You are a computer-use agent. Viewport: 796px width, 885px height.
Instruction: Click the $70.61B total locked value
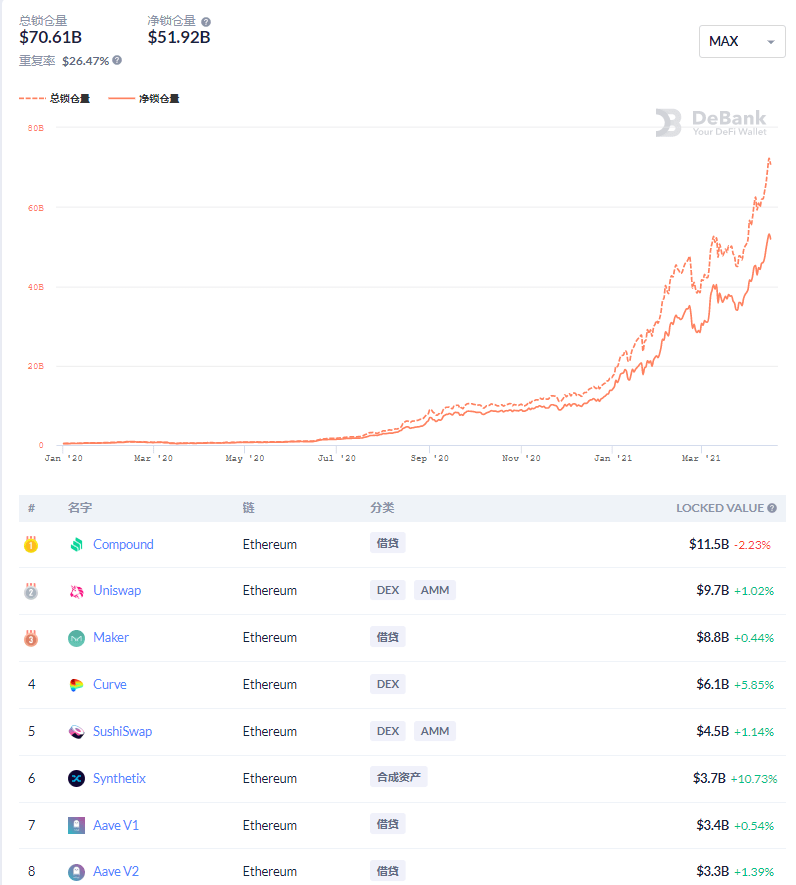click(50, 37)
